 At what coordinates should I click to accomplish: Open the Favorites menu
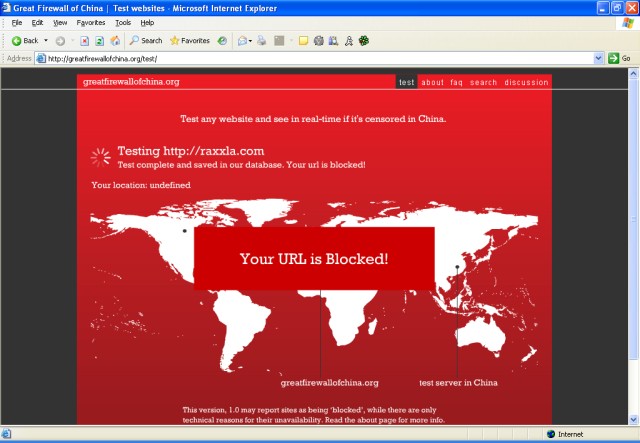point(91,22)
